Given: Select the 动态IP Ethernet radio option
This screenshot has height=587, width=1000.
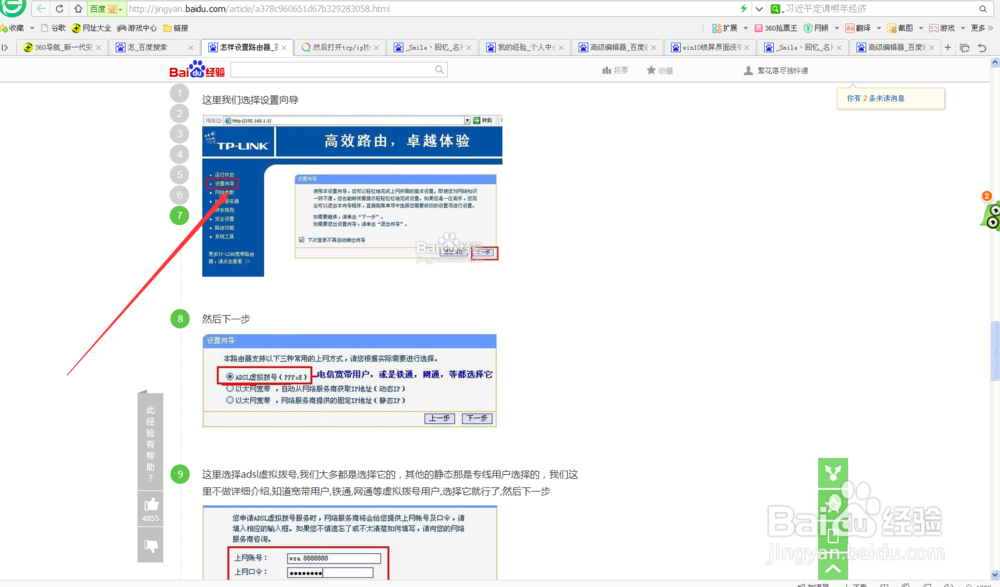Looking at the screenshot, I should 229,388.
